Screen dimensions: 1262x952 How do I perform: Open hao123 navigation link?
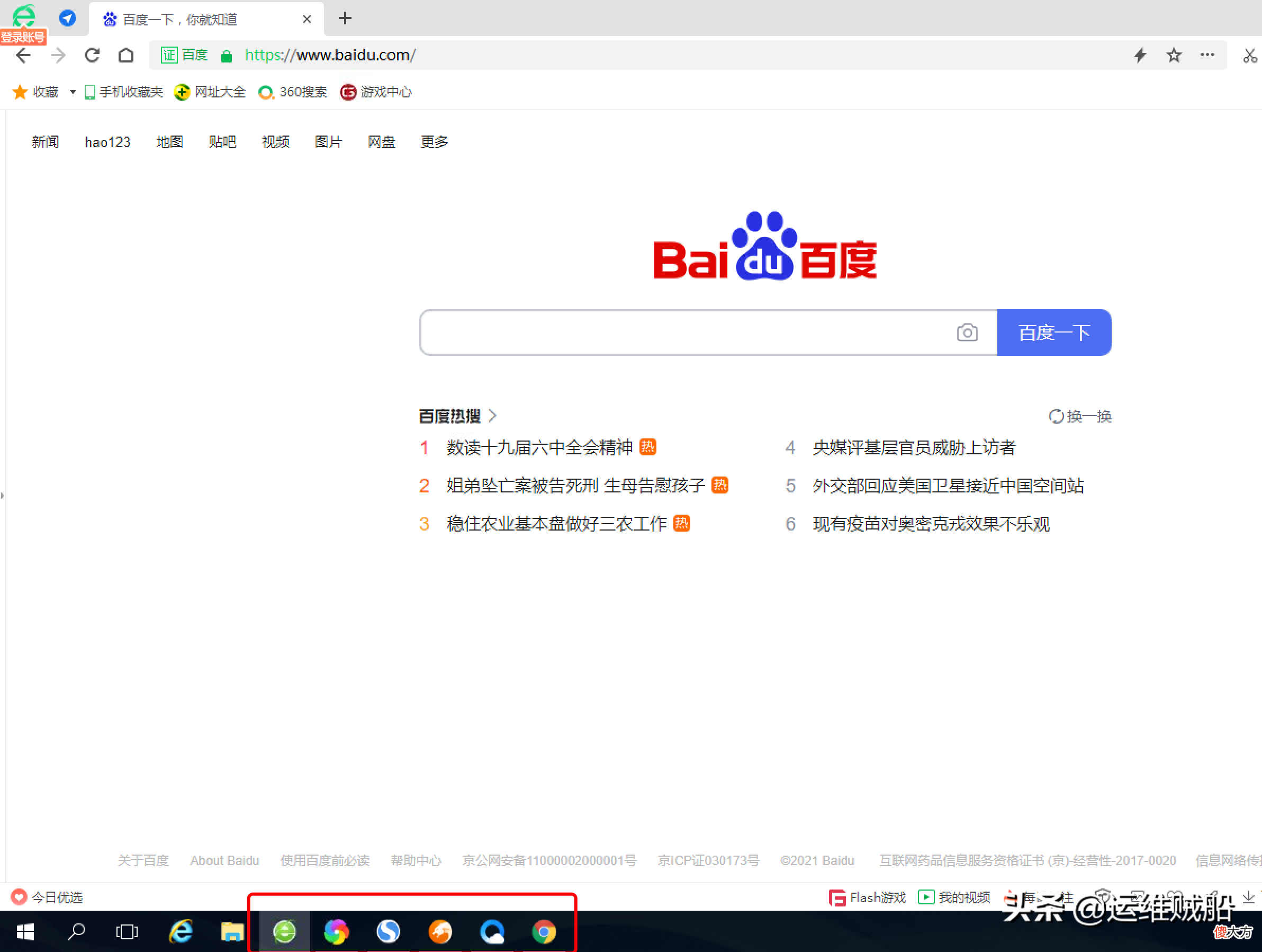click(107, 142)
